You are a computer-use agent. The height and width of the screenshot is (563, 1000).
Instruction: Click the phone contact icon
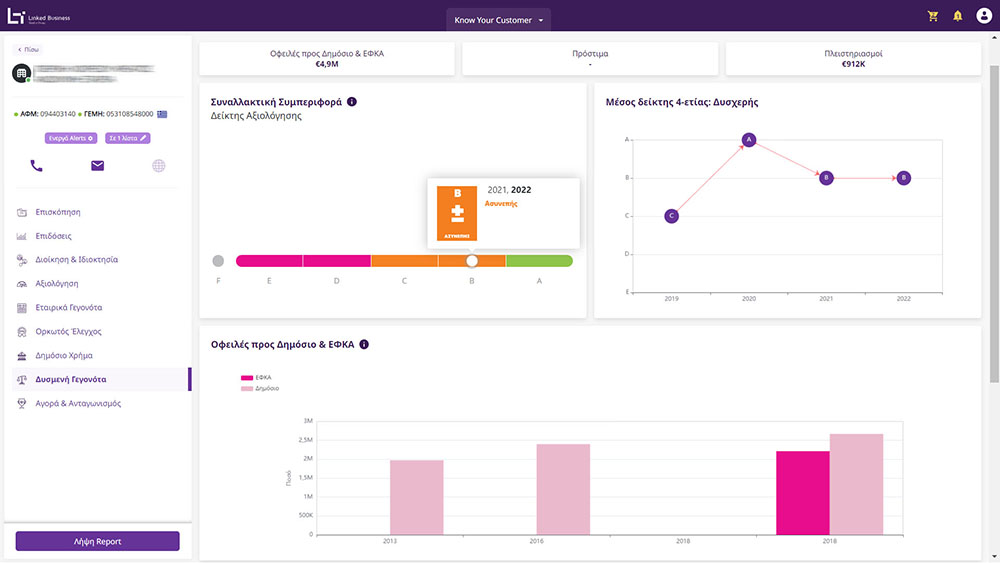click(36, 166)
